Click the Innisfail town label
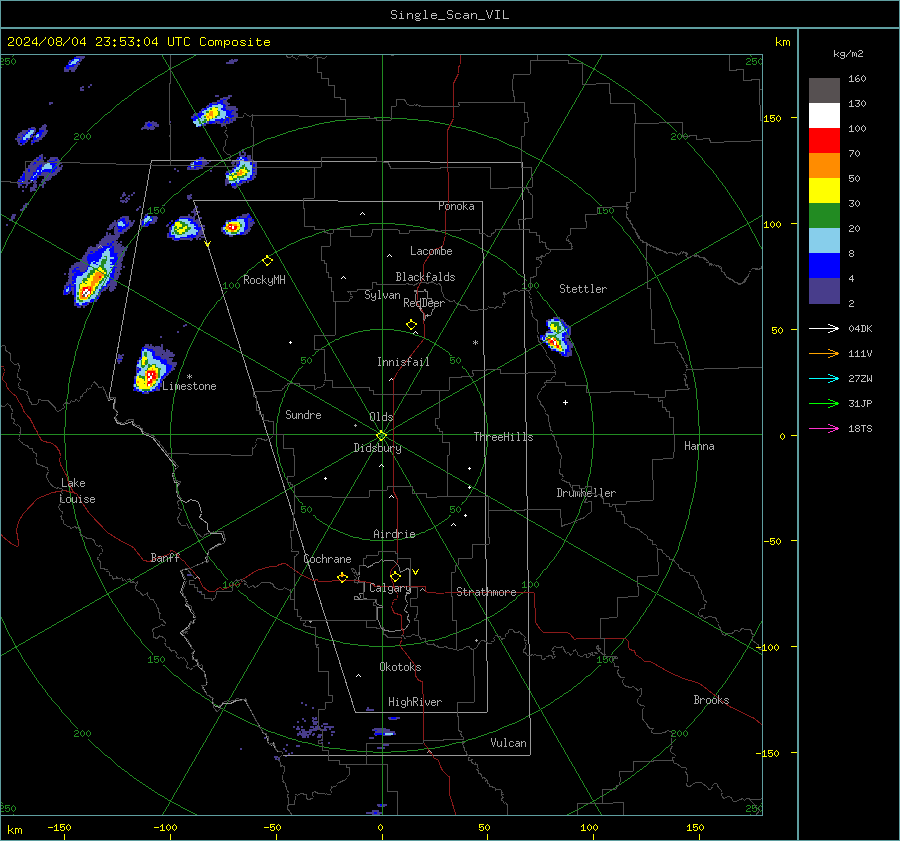 (x=403, y=362)
